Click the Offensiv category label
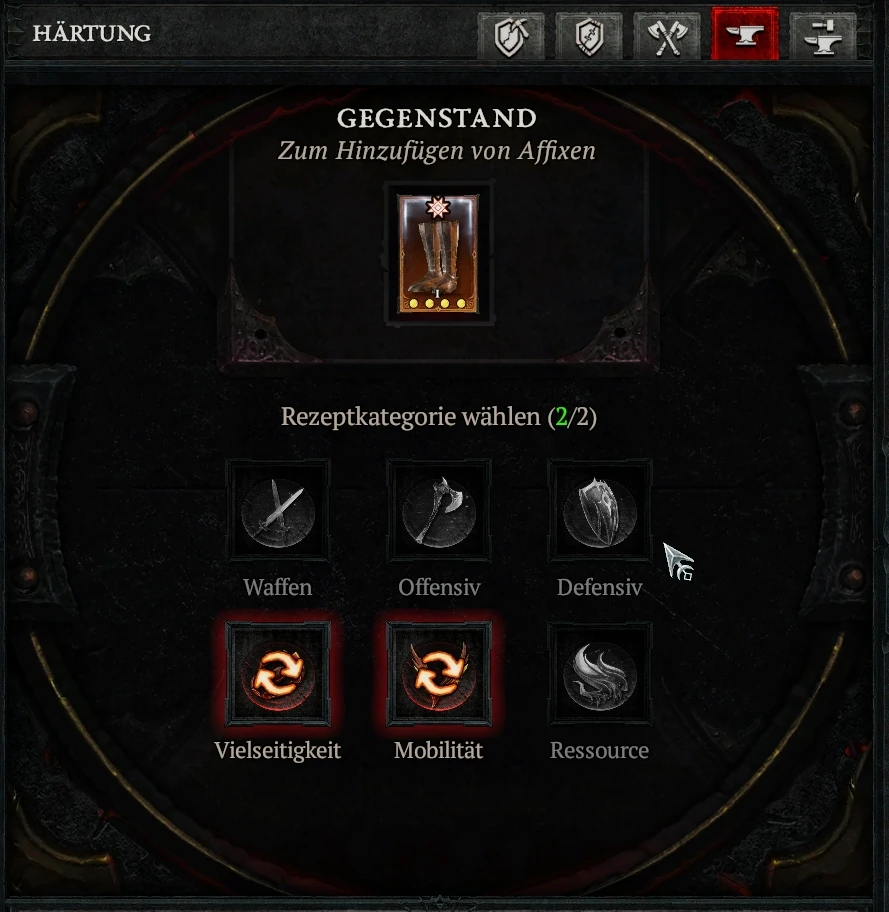Screen dimensions: 889x912 click(439, 587)
